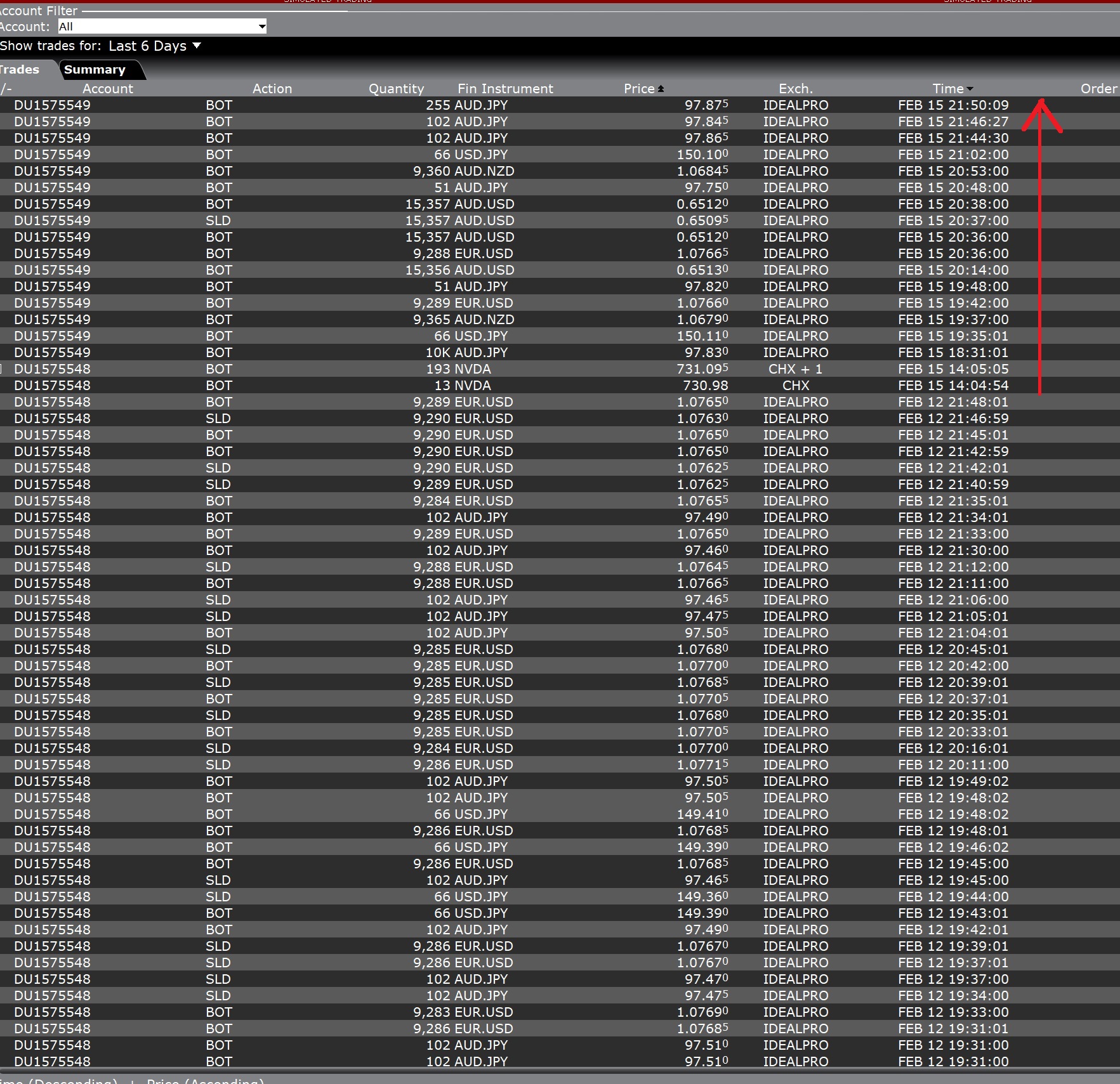This screenshot has height=1084, width=1120.
Task: Sort by the Action column header
Action: [x=272, y=89]
